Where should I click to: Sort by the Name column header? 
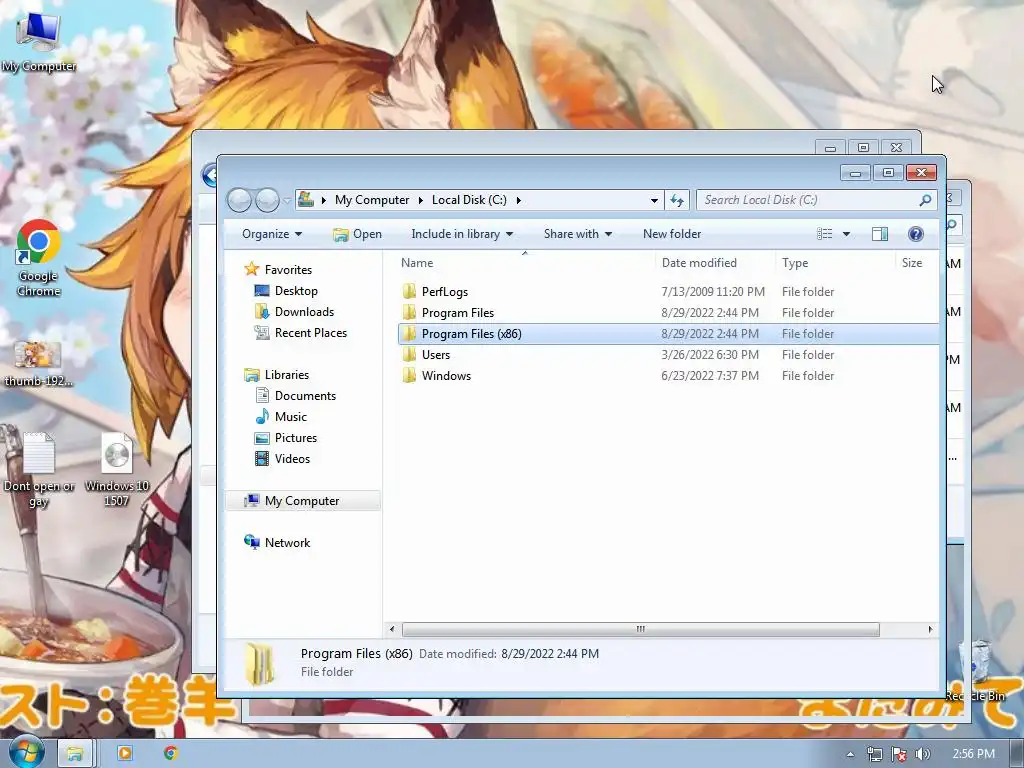pyautogui.click(x=524, y=263)
